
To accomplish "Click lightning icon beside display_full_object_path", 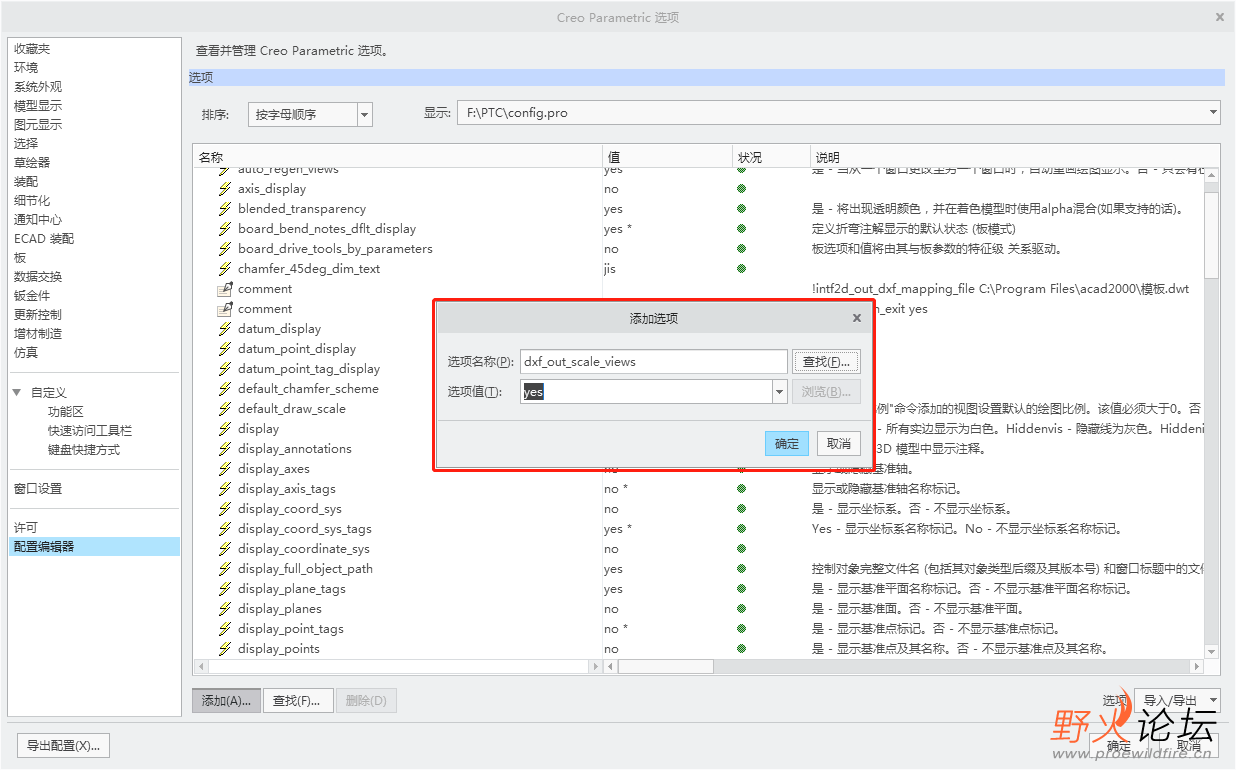I will [225, 569].
